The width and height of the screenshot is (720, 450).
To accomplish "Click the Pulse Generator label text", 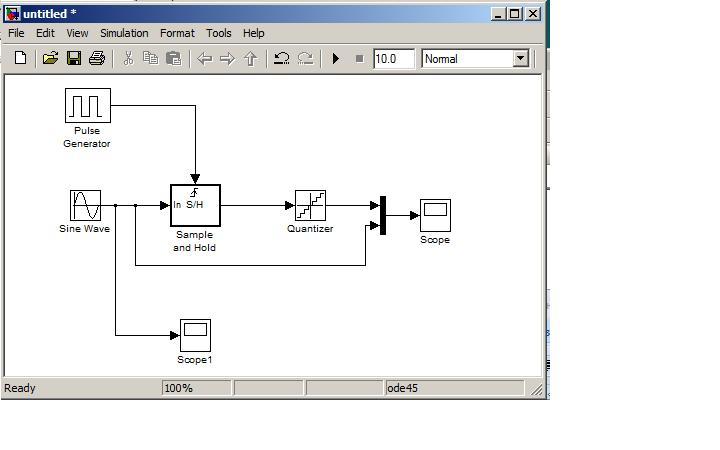I will point(87,137).
